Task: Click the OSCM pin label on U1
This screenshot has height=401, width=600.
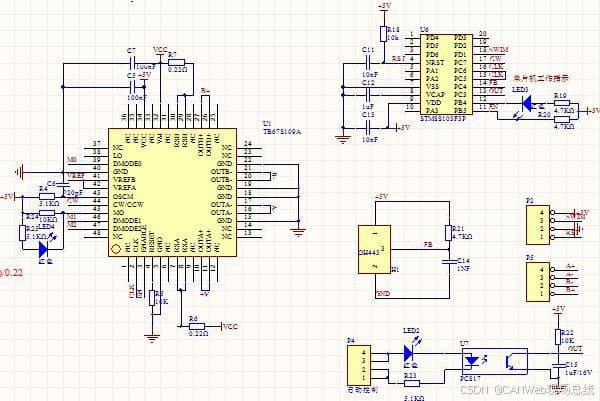Action: (123, 196)
